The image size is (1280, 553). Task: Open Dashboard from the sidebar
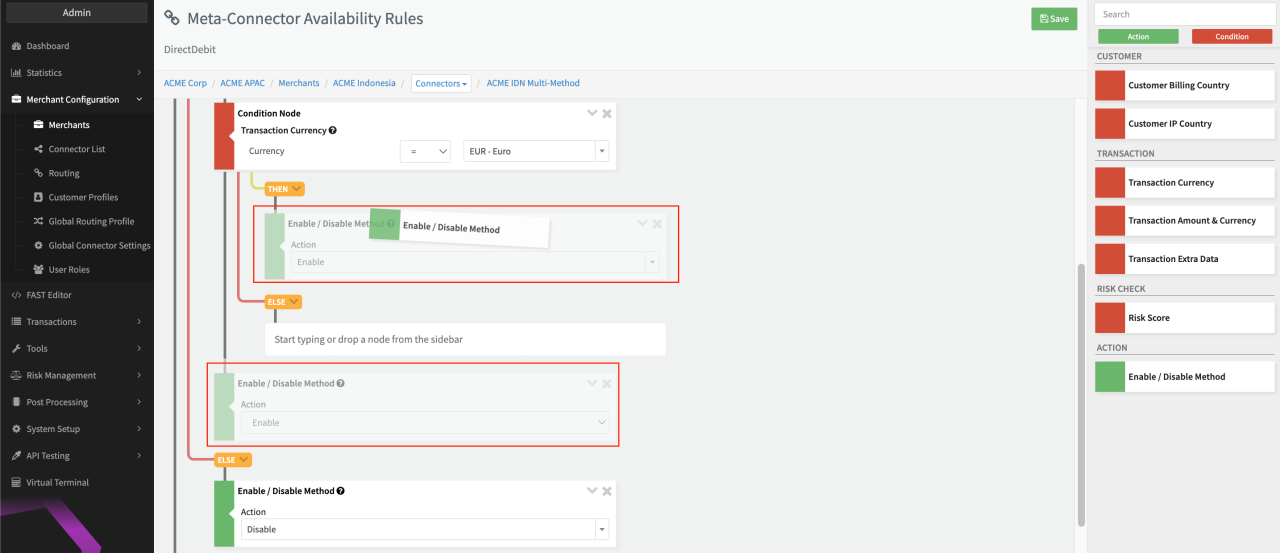point(48,46)
